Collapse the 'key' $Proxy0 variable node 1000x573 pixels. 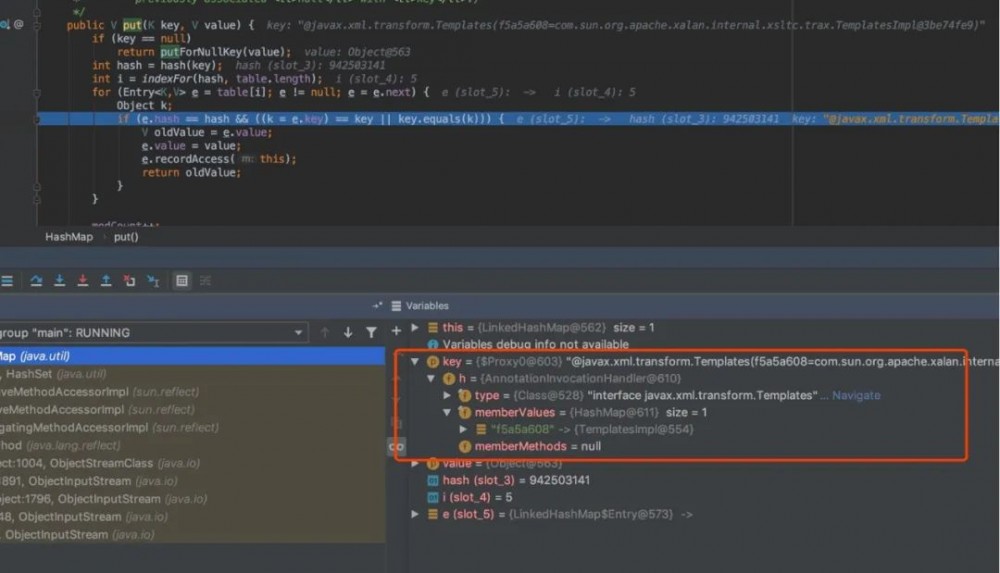415,362
